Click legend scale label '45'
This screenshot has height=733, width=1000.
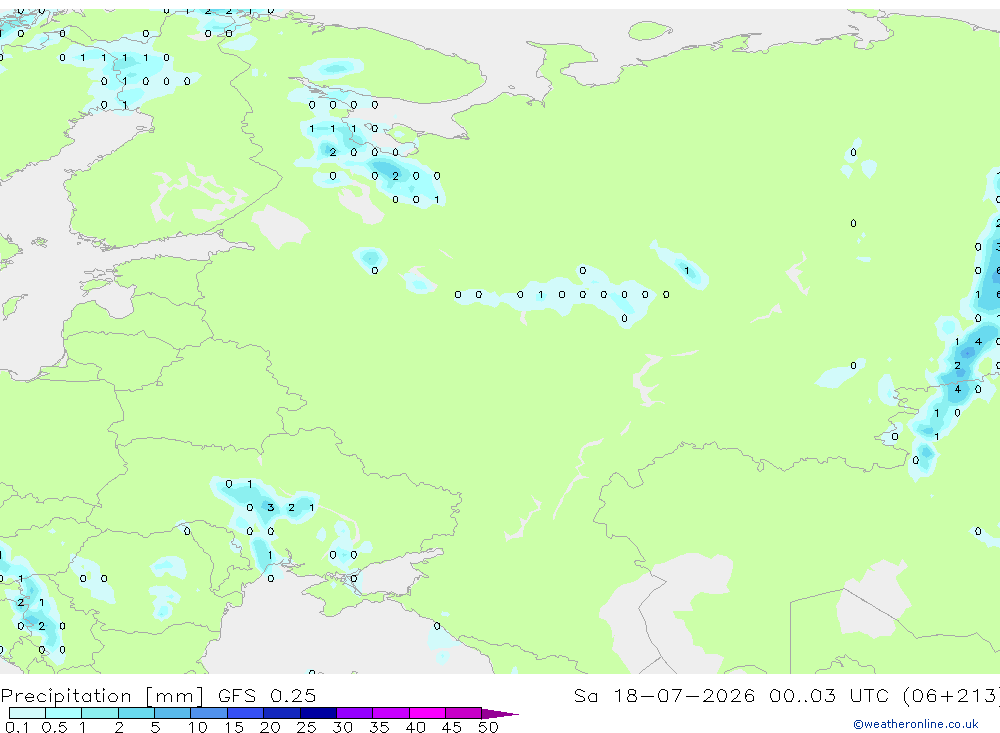coord(452,727)
